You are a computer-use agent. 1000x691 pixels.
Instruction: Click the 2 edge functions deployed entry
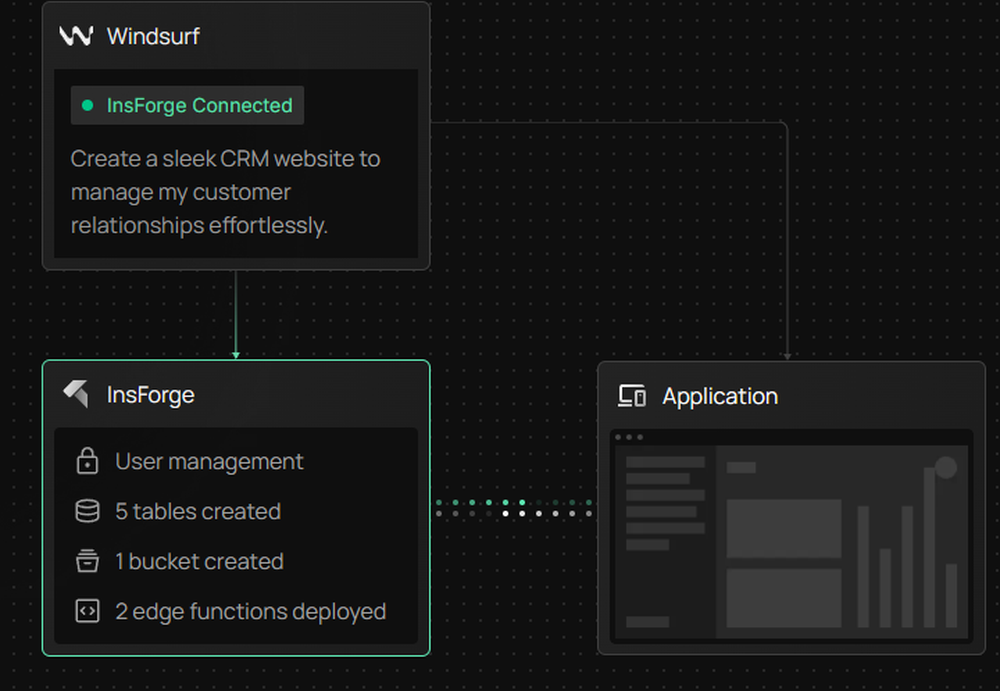[x=251, y=611]
